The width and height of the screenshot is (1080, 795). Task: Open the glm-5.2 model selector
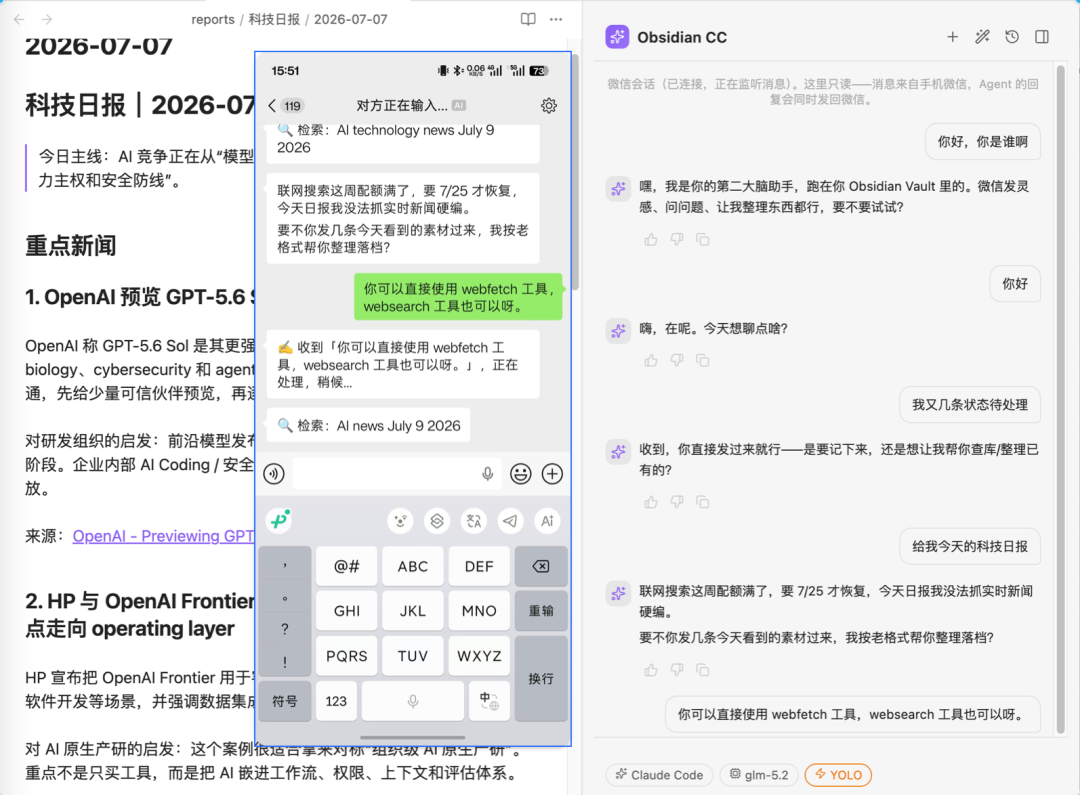click(759, 775)
